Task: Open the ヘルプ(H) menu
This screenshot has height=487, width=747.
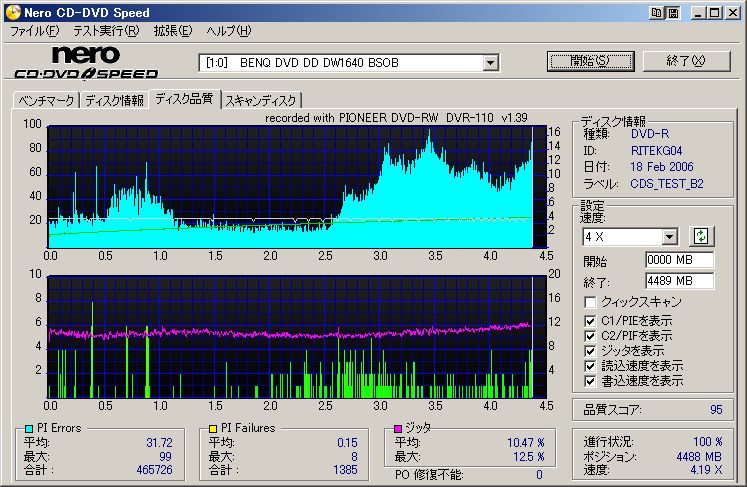Action: tap(229, 31)
